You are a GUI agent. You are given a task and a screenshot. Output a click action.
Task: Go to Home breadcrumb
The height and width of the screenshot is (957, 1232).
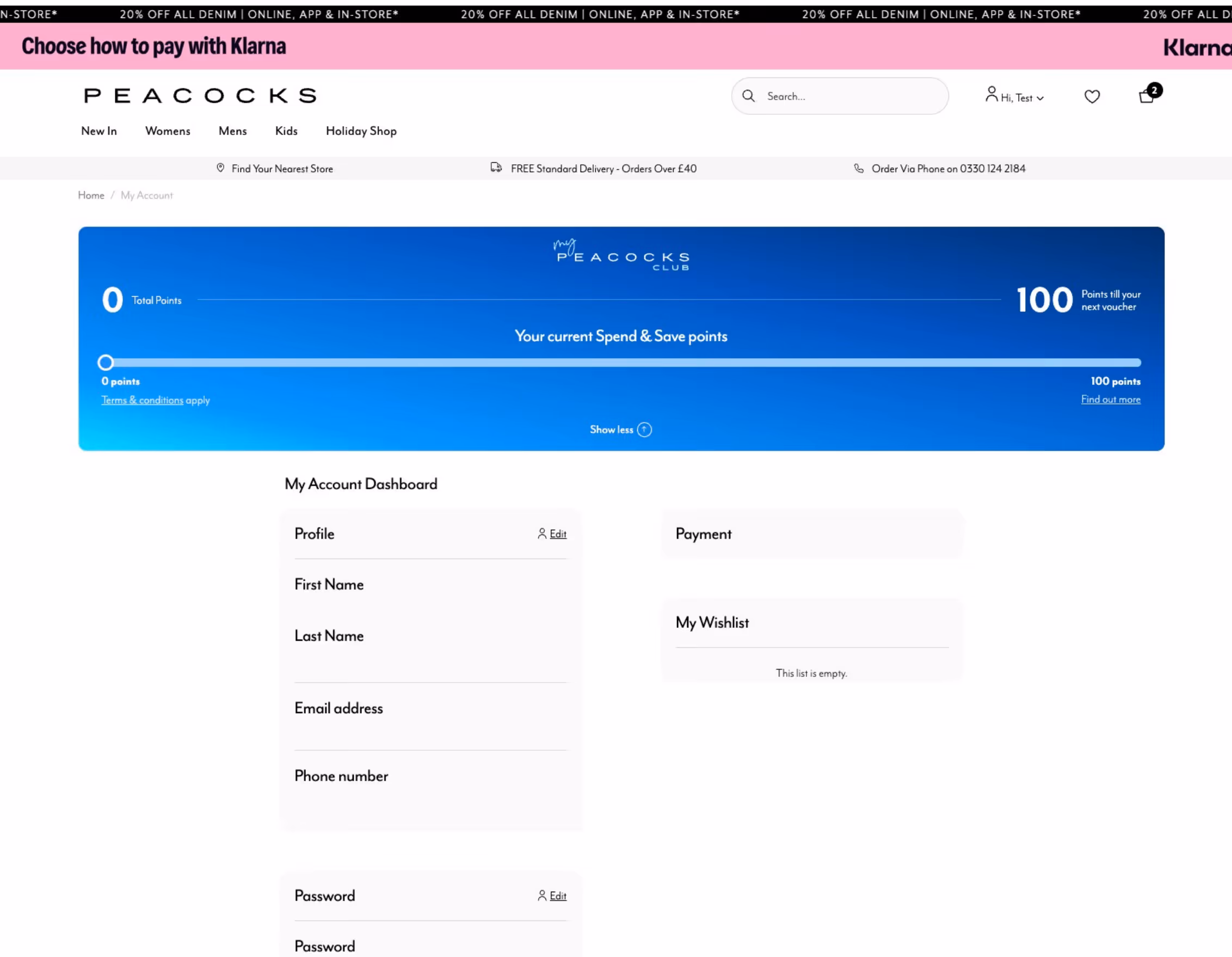pyautogui.click(x=91, y=195)
